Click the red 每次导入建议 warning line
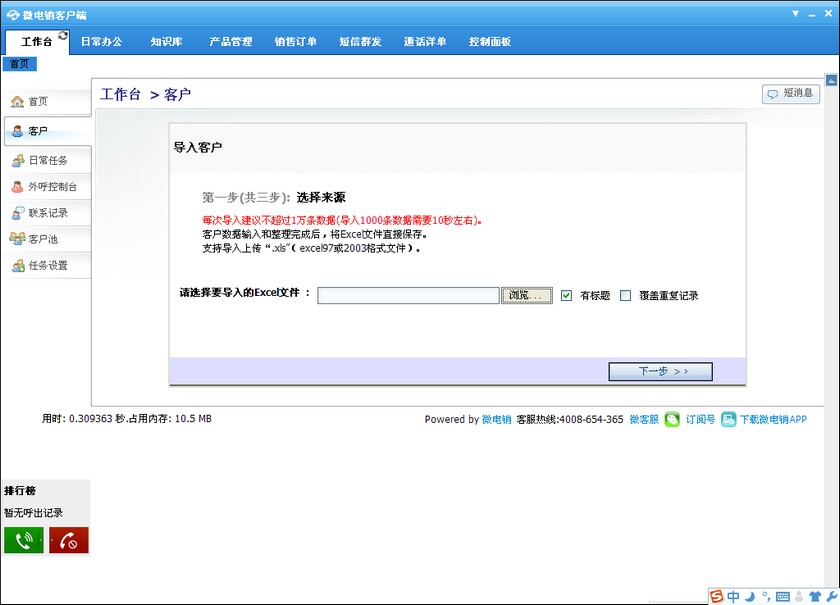 (342, 220)
